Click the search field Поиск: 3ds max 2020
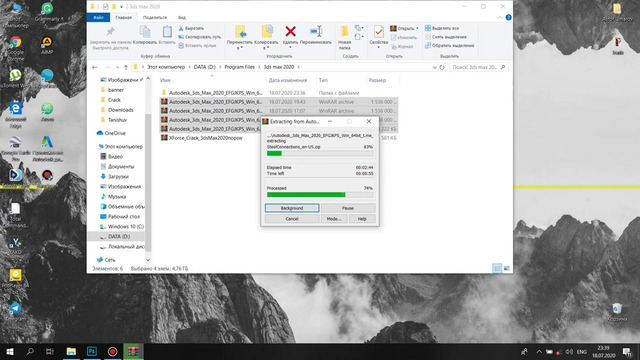 pyautogui.click(x=475, y=67)
